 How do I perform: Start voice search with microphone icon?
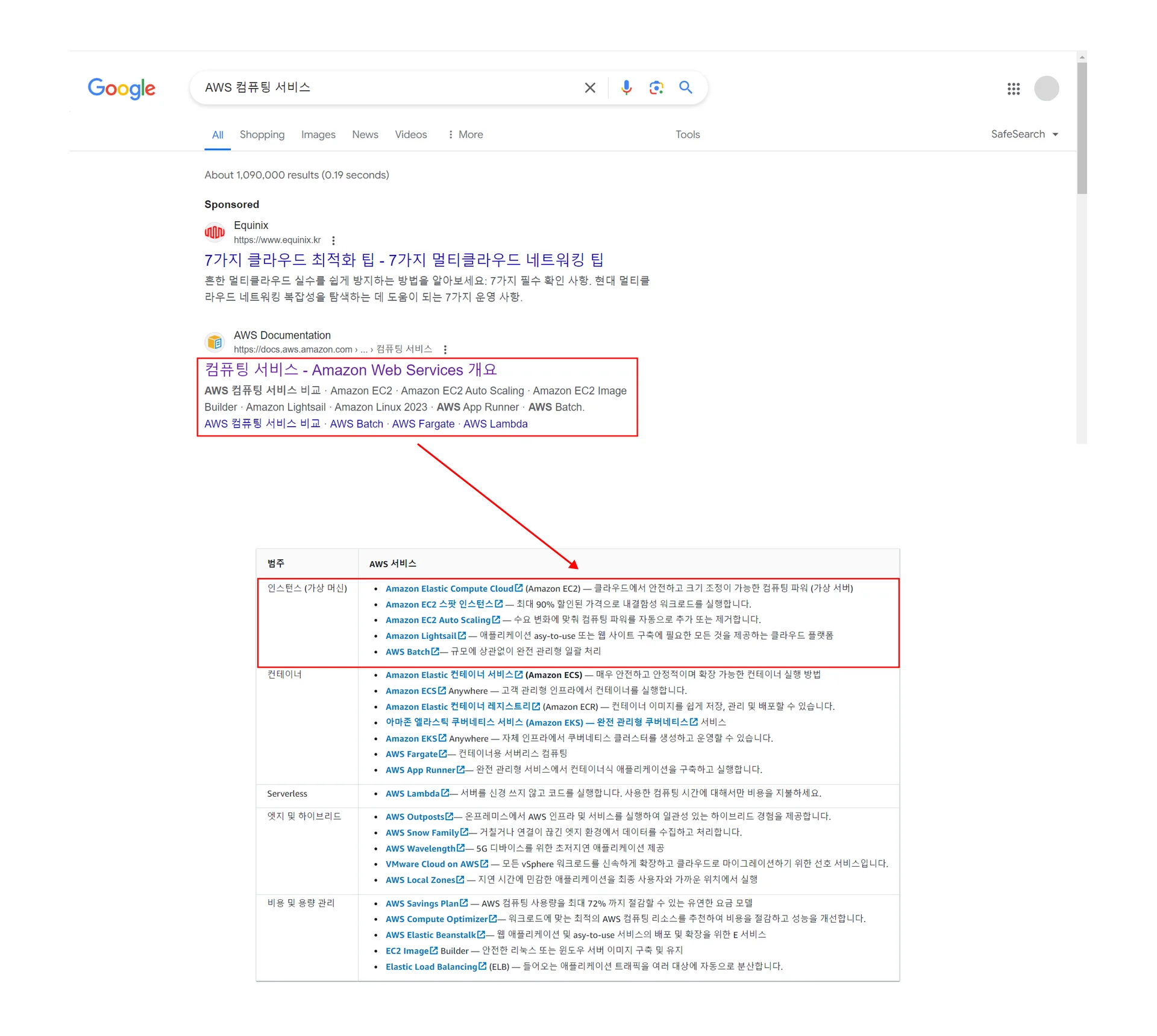coord(626,88)
